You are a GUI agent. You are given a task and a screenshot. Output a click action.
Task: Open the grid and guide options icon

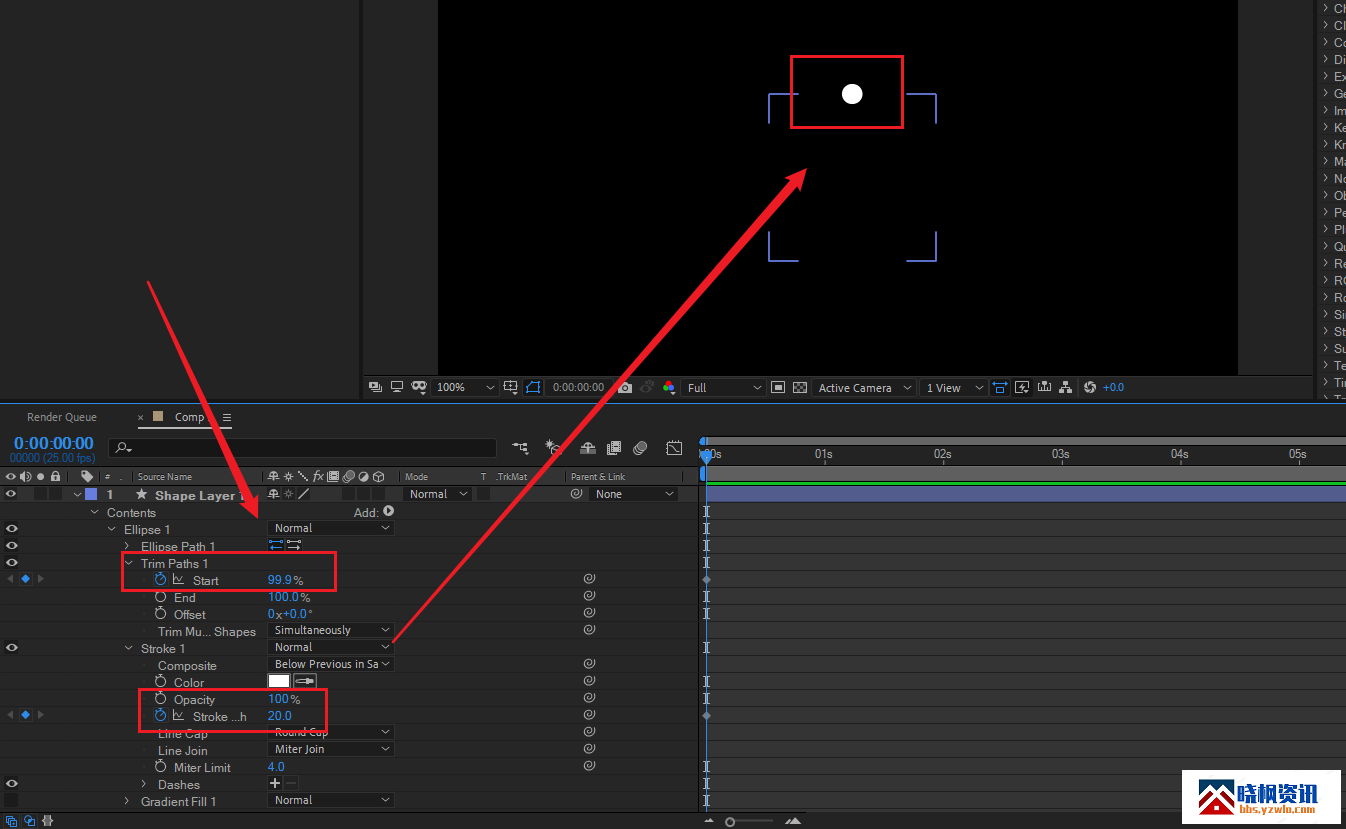pos(511,387)
